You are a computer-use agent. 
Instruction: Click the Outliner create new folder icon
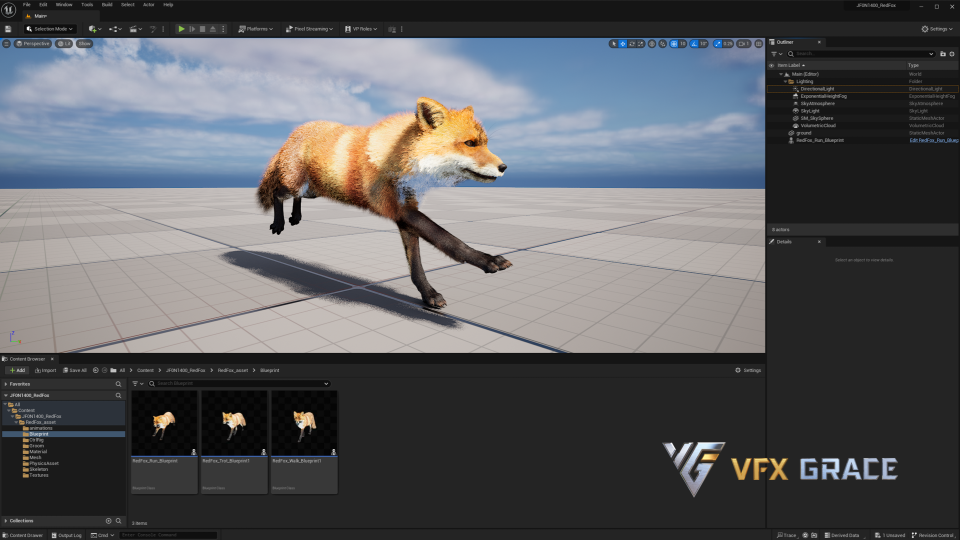pos(943,54)
